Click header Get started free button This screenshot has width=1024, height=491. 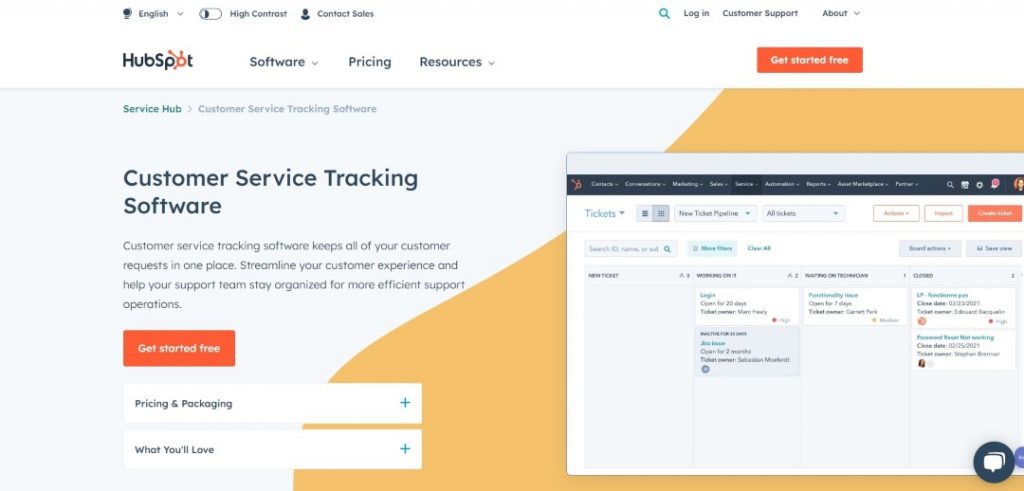coord(810,60)
